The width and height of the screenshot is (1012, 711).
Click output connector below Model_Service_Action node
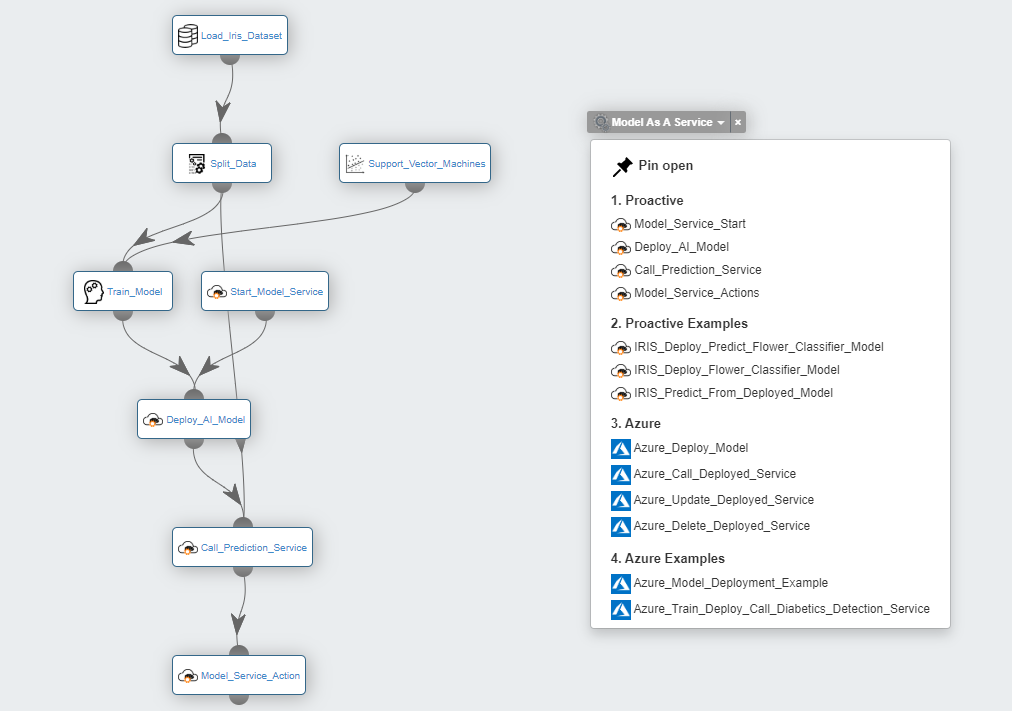239,699
